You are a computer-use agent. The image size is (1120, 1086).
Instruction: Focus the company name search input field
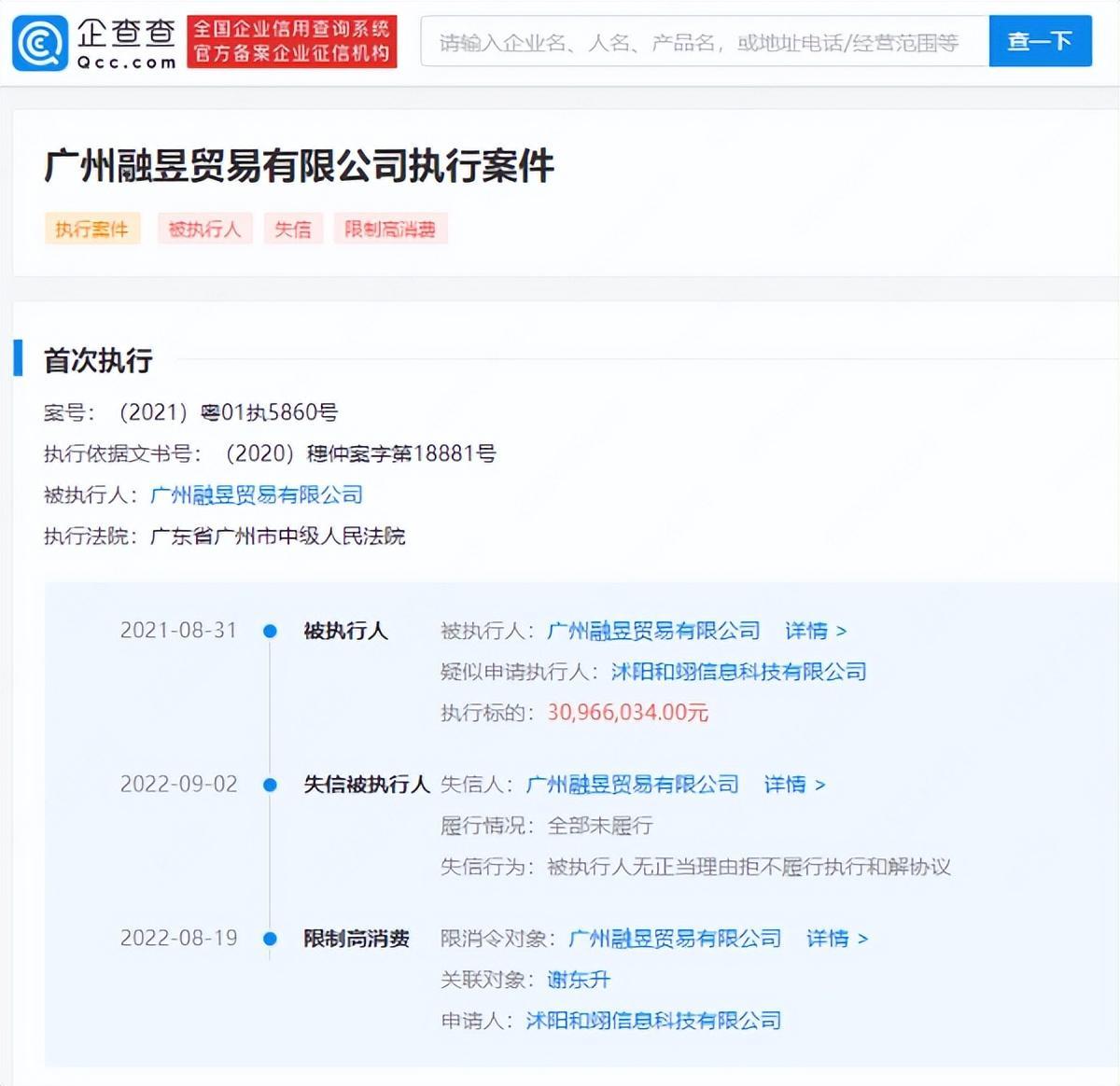(705, 42)
